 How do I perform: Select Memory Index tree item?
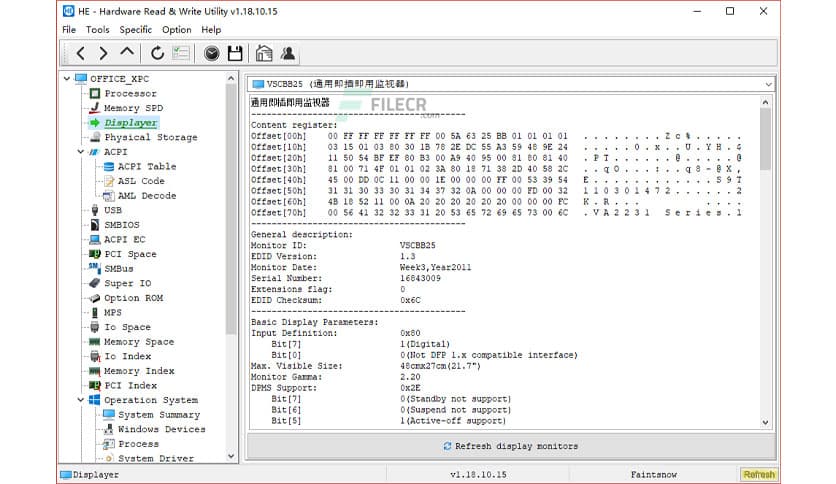139,371
